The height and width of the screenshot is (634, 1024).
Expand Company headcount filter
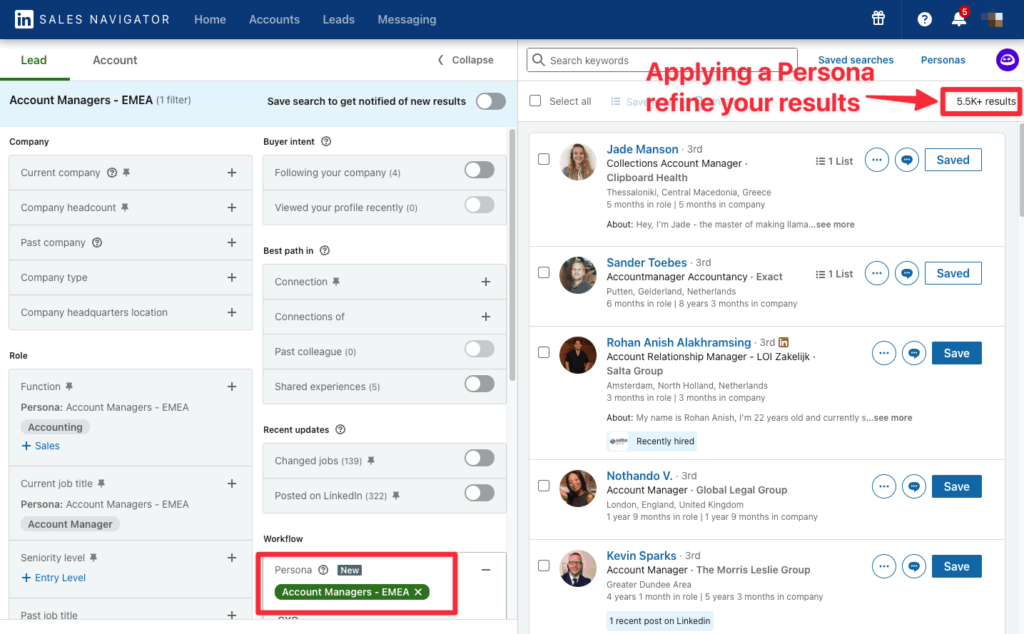click(232, 208)
